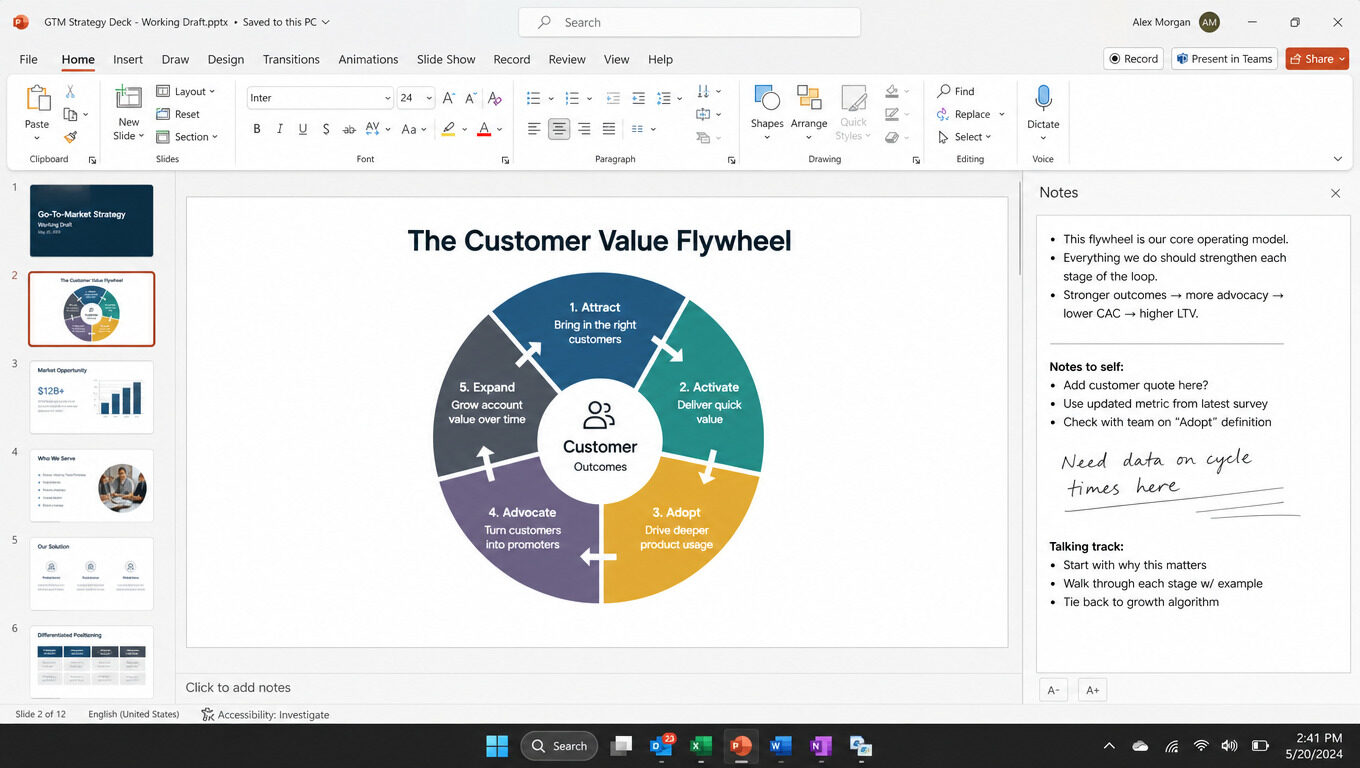Click the Format Painter brush icon
Image resolution: width=1360 pixels, height=768 pixels.
tap(70, 137)
